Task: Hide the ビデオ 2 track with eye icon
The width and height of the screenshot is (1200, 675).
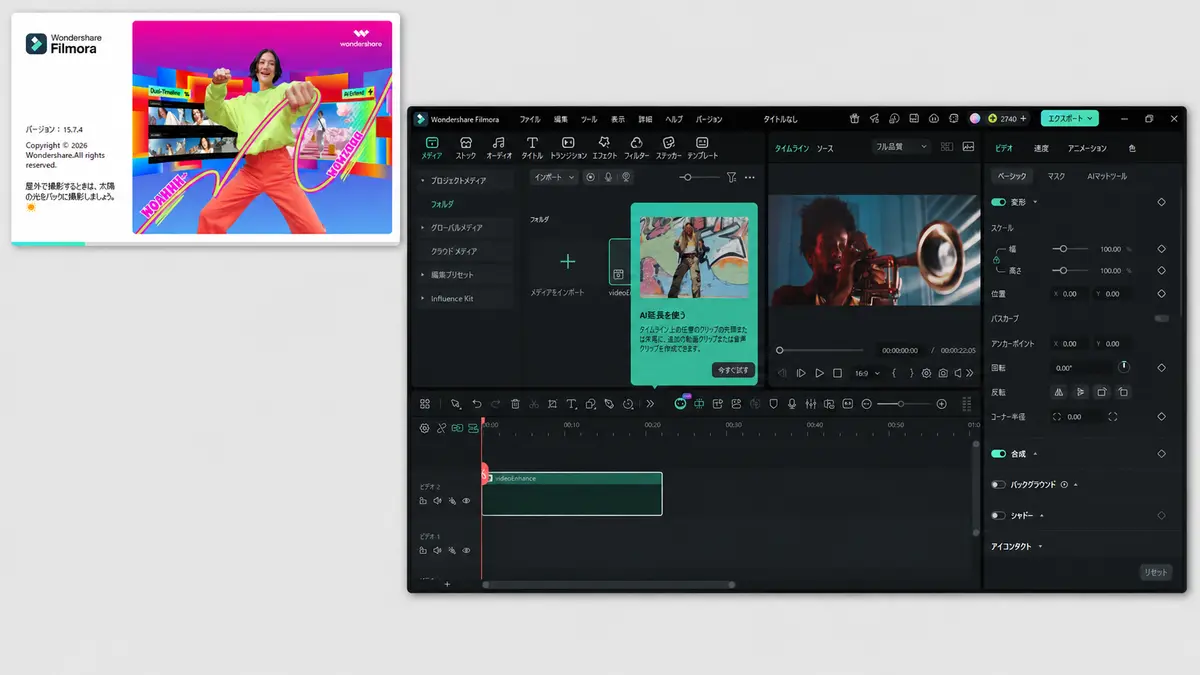Action: click(x=466, y=501)
